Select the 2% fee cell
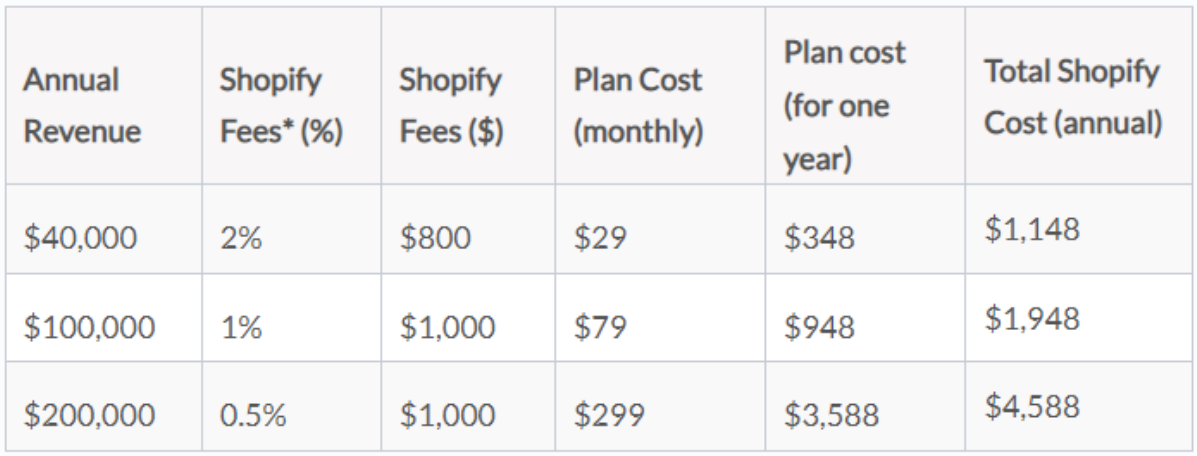The image size is (1197, 456). [x=292, y=229]
